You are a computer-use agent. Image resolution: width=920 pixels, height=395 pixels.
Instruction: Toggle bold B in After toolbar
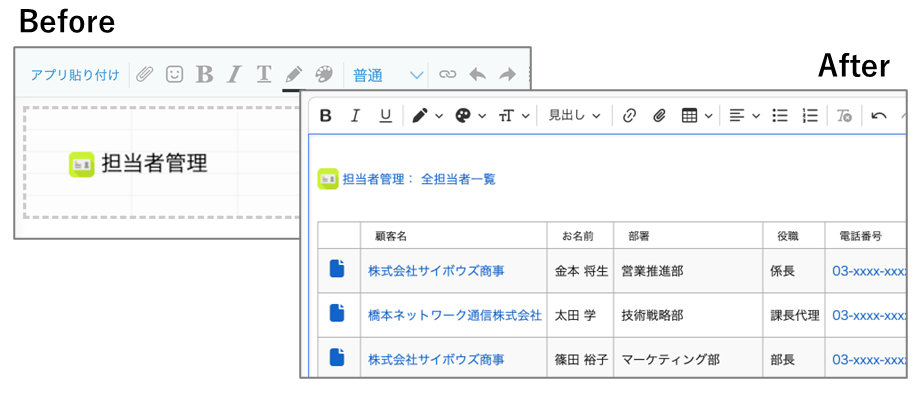click(x=326, y=116)
